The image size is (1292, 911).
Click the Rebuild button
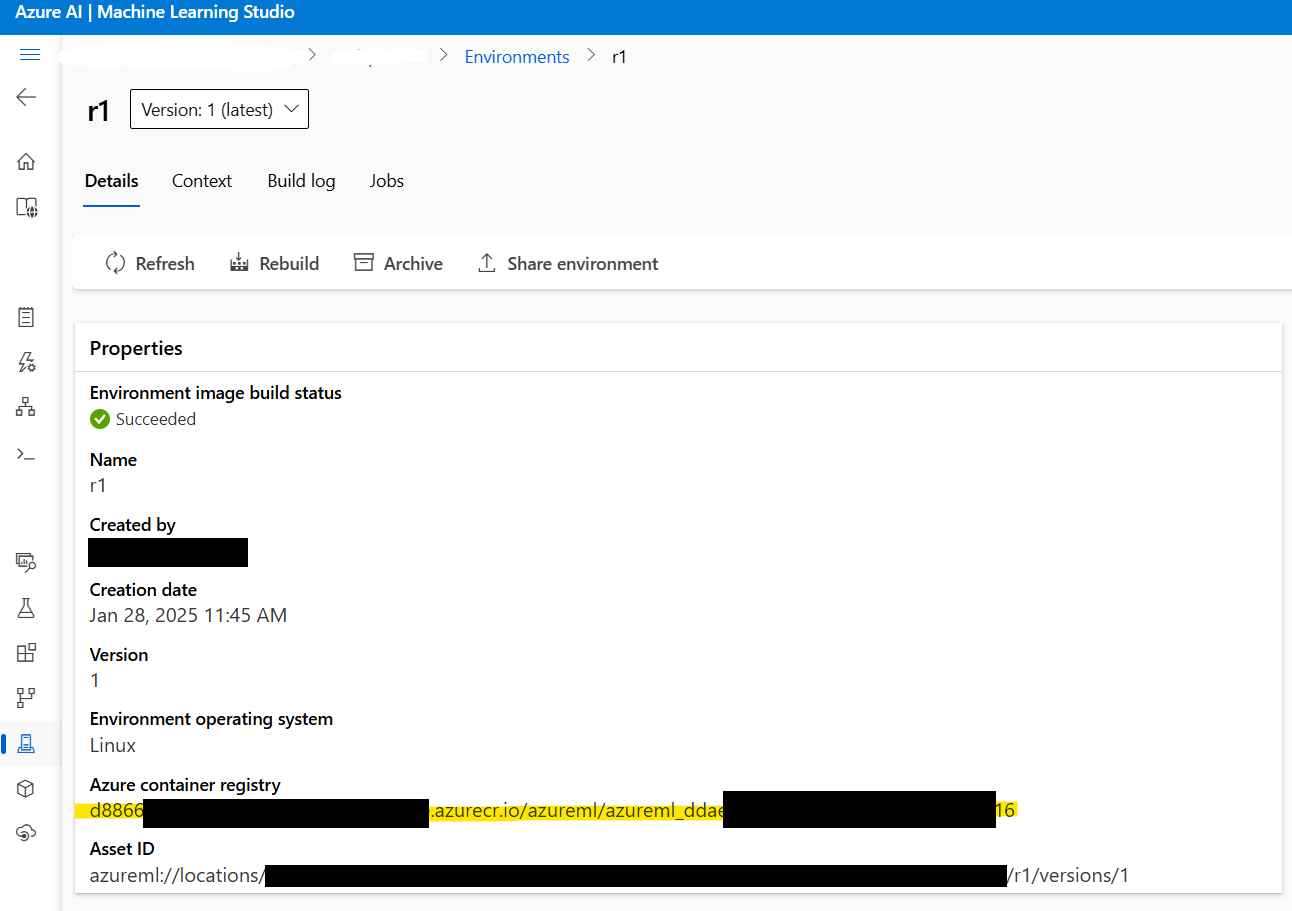[274, 263]
